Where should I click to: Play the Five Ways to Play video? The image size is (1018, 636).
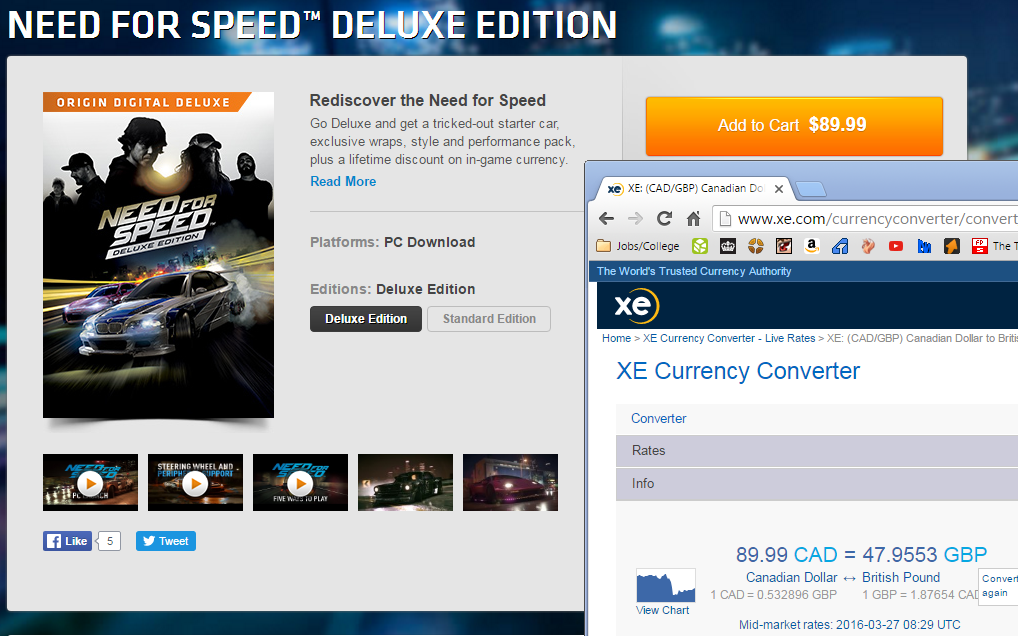pyautogui.click(x=300, y=482)
